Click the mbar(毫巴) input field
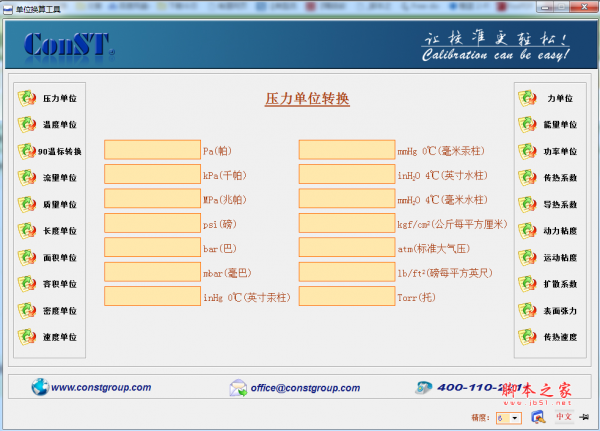 coord(152,272)
